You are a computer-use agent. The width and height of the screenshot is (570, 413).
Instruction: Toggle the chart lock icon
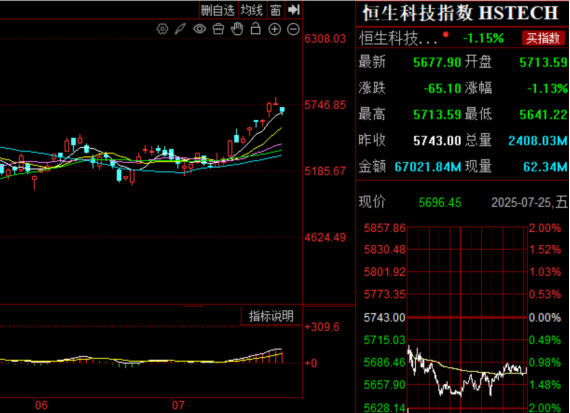(256, 28)
